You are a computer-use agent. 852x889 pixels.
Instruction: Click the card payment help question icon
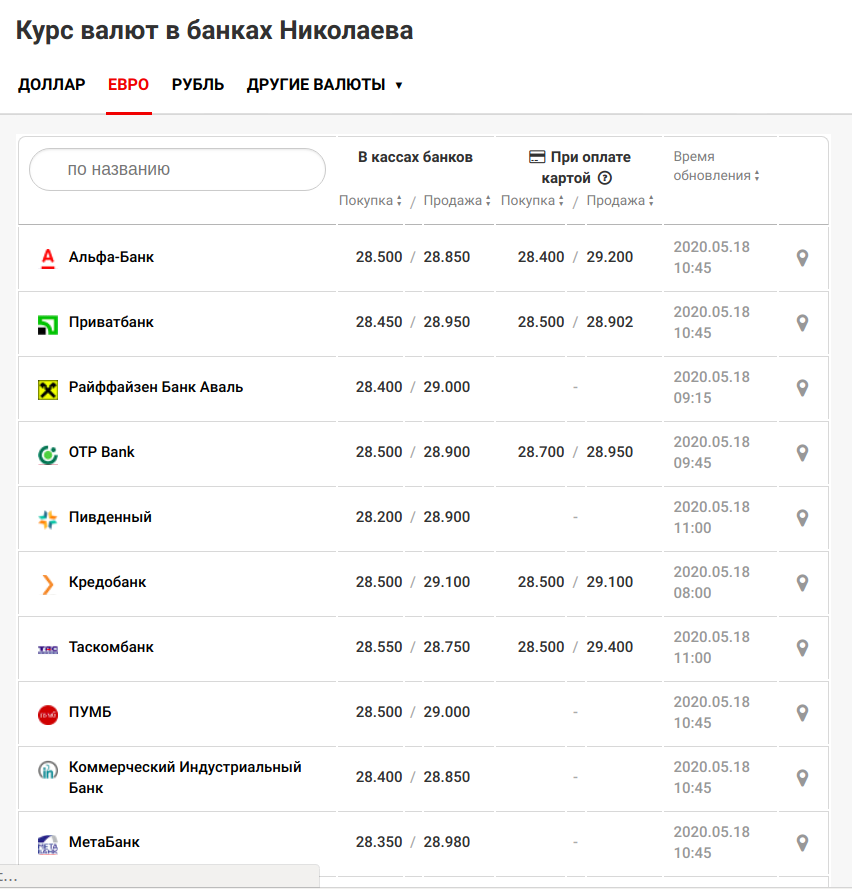605,178
